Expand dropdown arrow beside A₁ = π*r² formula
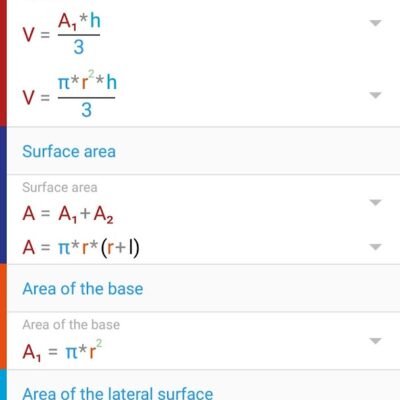Screen dimensions: 400x400 (375, 341)
